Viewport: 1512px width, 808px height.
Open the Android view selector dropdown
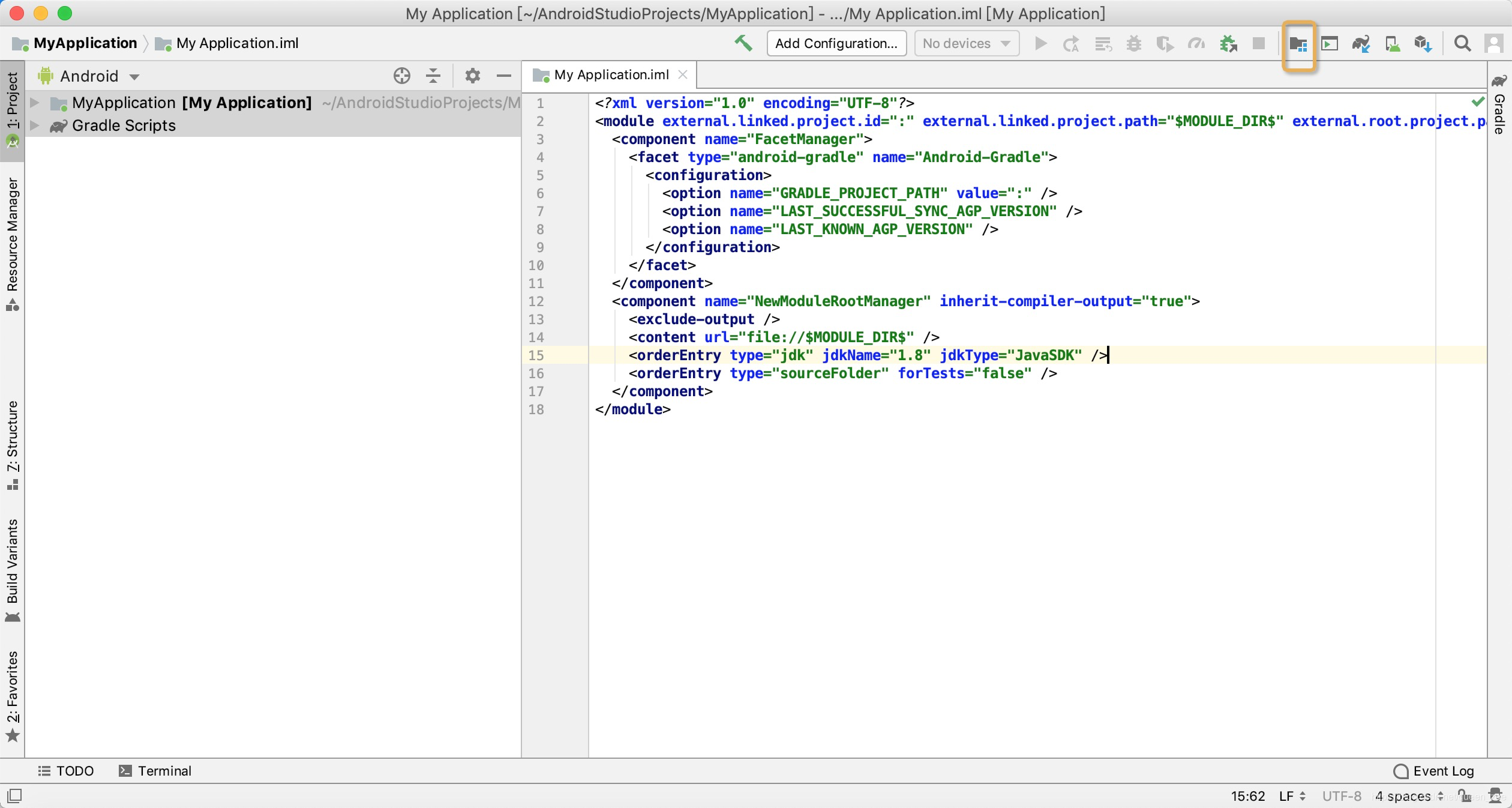pyautogui.click(x=89, y=76)
